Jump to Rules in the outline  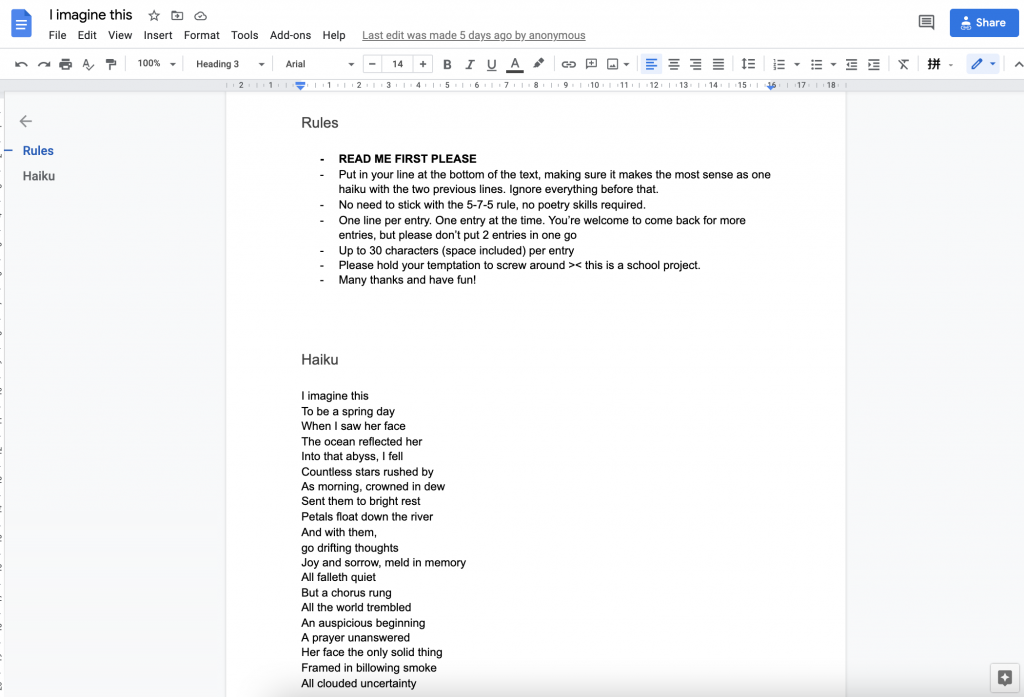click(x=38, y=151)
